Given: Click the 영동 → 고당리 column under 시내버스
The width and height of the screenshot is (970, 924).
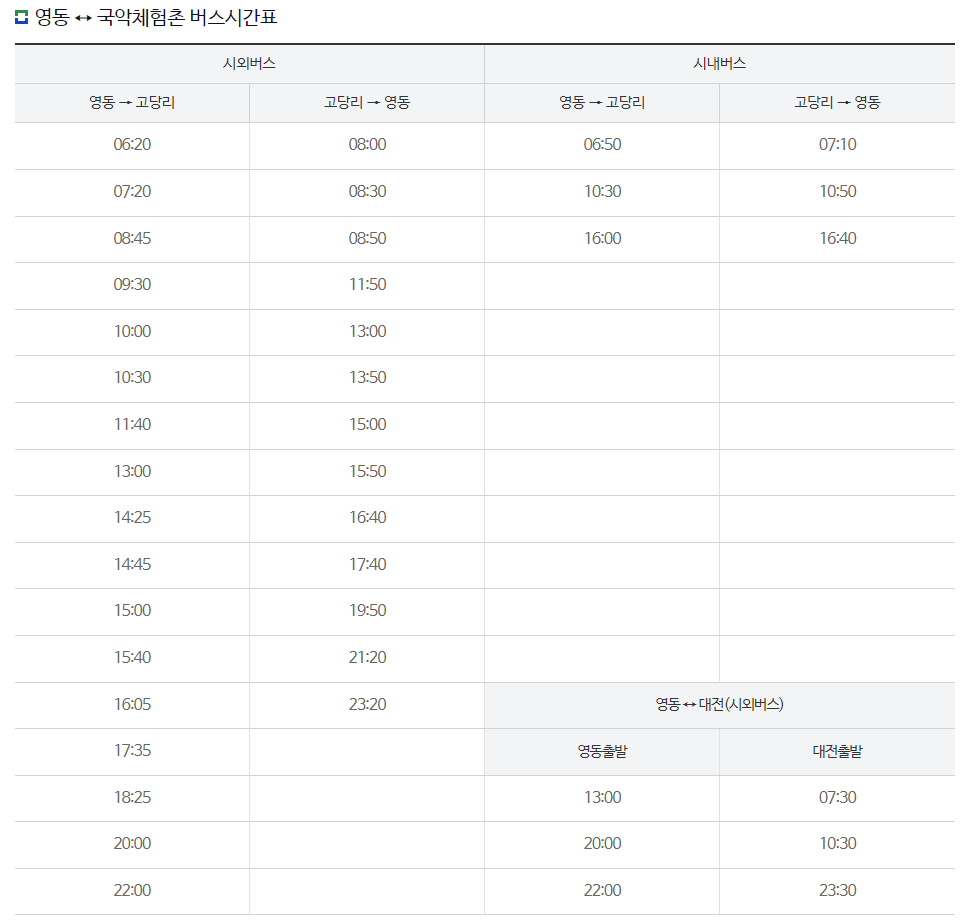Looking at the screenshot, I should click(x=601, y=102).
